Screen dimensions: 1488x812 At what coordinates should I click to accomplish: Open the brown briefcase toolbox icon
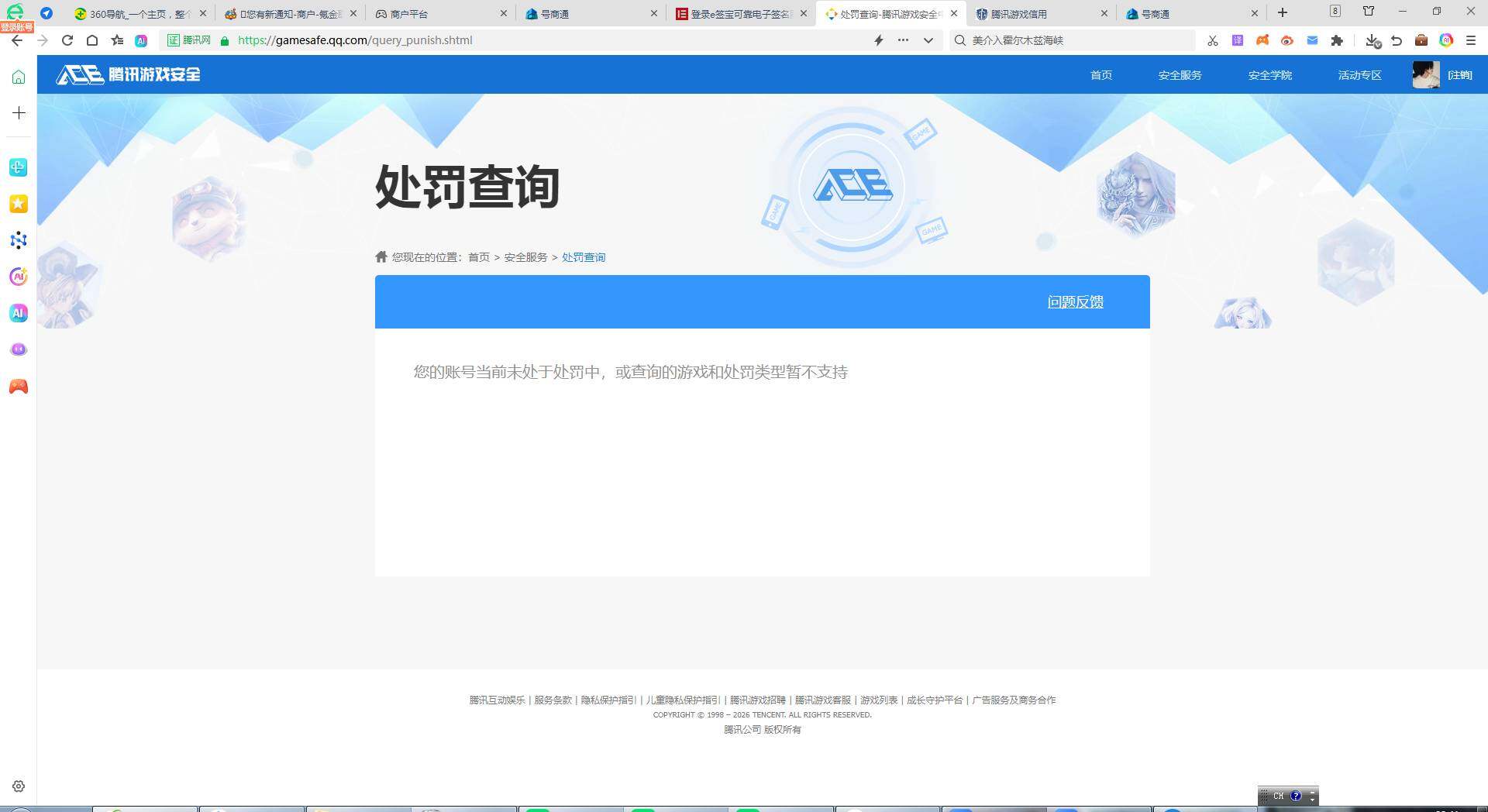coord(1421,40)
